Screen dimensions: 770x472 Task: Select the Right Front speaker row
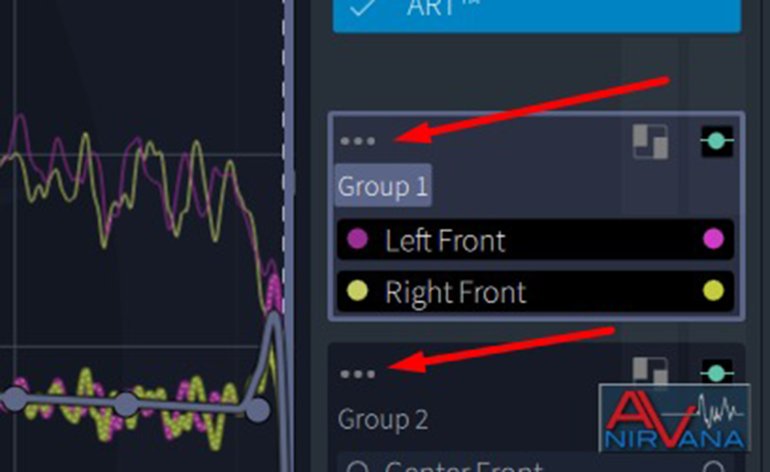[535, 291]
